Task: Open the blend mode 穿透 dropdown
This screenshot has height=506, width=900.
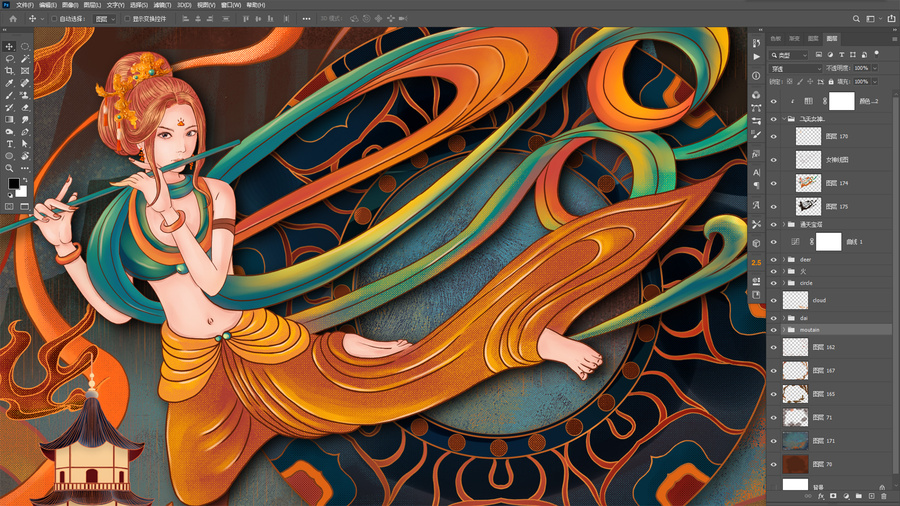Action: pos(796,69)
